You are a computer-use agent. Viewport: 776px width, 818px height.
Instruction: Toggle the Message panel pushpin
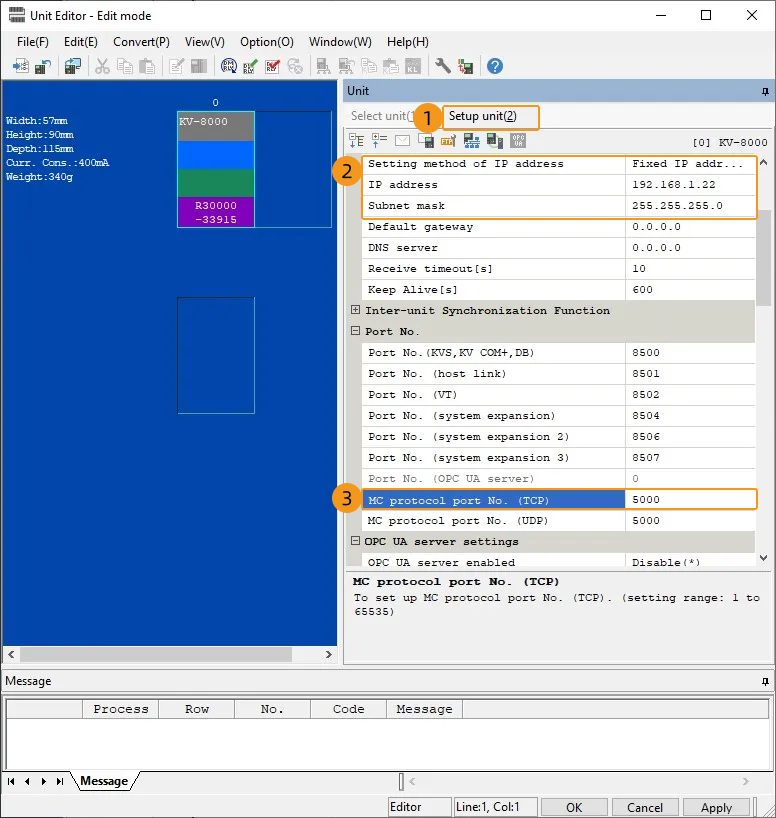[765, 681]
